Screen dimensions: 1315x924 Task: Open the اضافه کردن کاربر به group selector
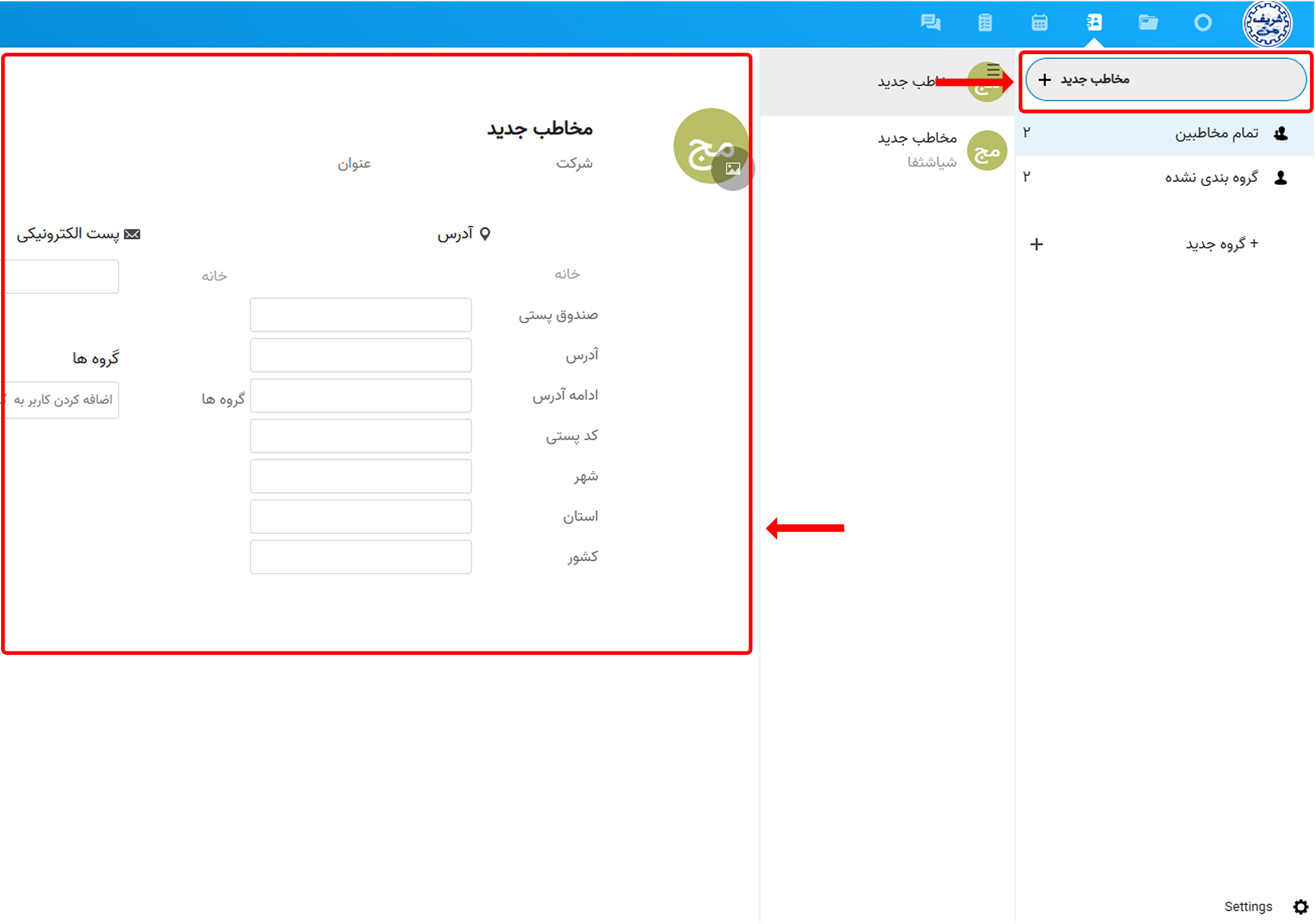tap(59, 400)
